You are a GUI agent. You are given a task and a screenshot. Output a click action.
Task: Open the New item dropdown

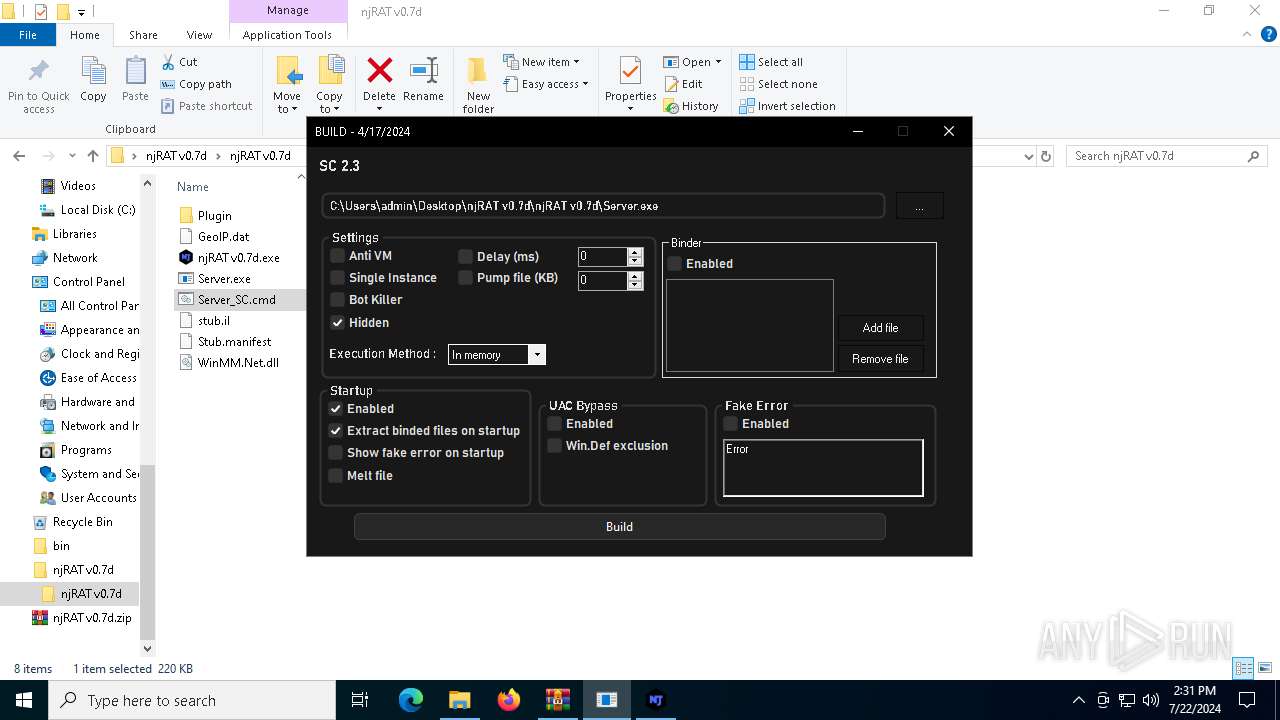tap(540, 62)
